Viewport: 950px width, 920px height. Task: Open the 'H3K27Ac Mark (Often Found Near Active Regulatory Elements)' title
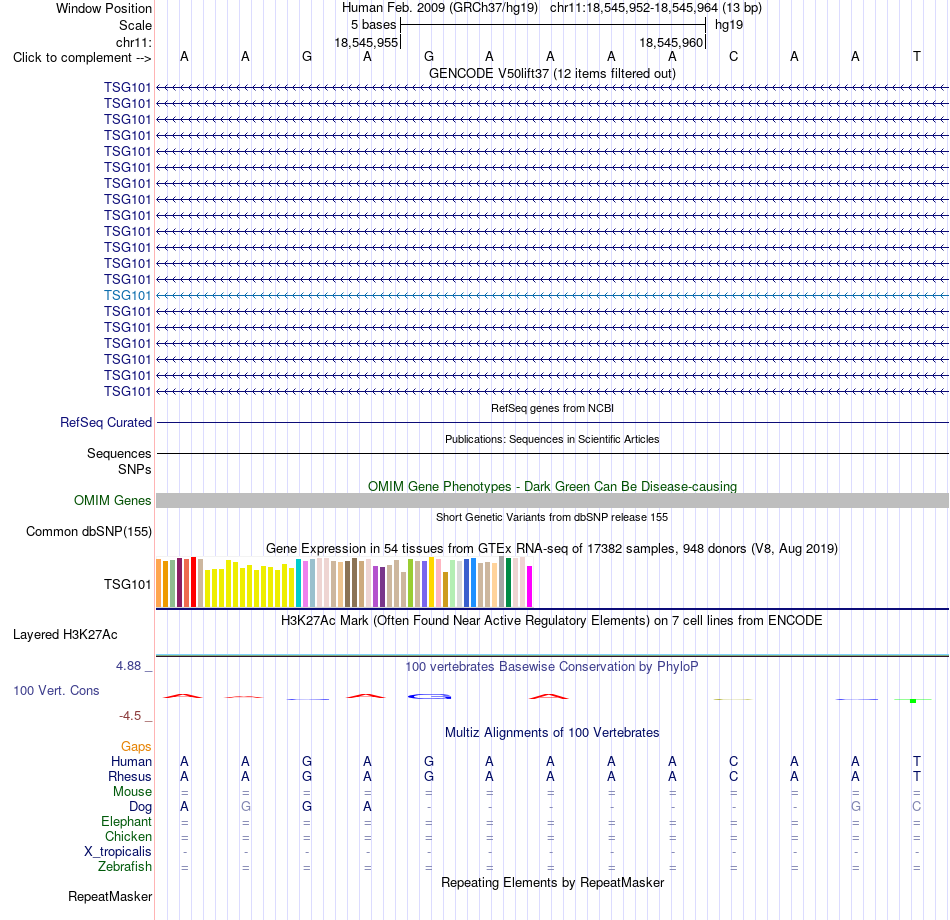[552, 621]
